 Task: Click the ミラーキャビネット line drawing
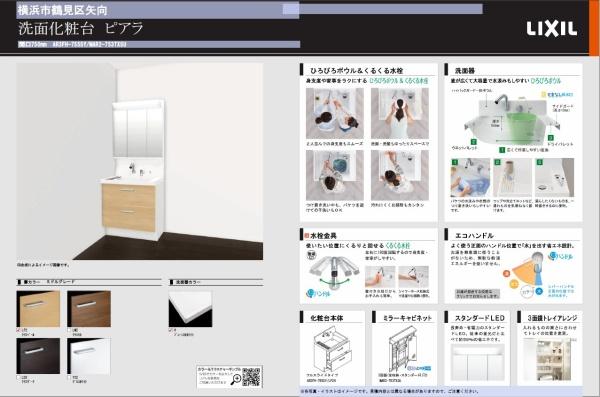(x=403, y=348)
